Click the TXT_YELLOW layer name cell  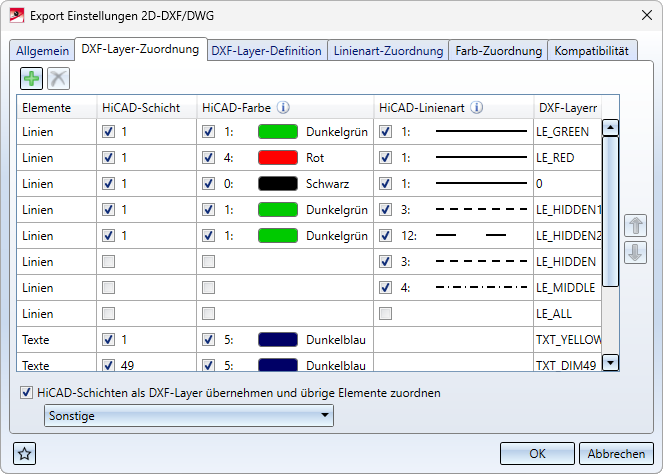pos(567,340)
